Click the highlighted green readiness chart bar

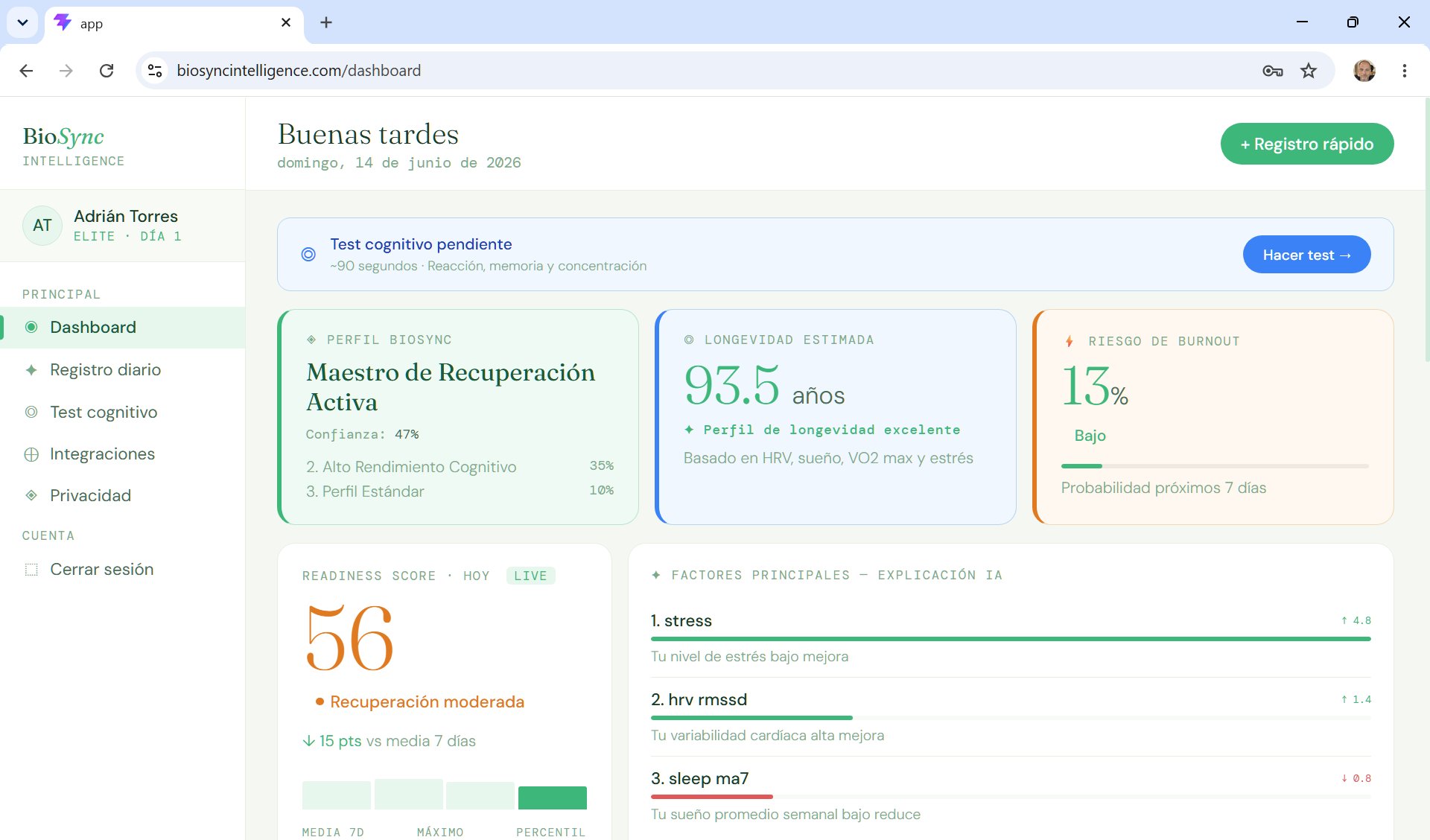553,798
